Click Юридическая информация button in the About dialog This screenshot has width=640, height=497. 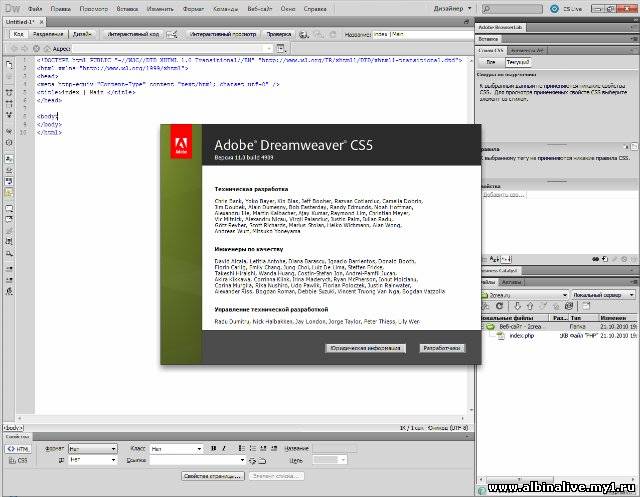click(x=365, y=348)
